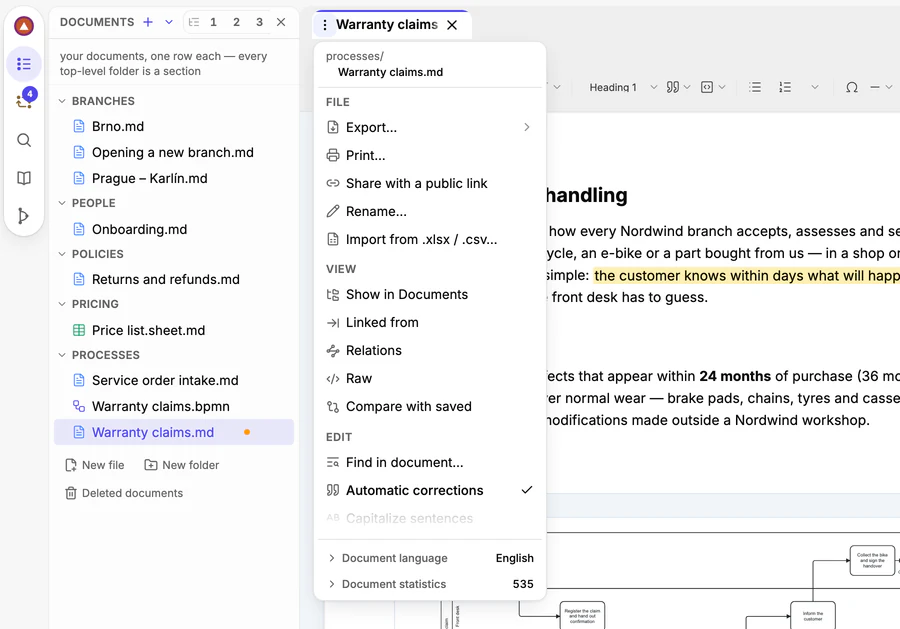Choose Find in document...
The image size is (900, 629).
click(429, 463)
